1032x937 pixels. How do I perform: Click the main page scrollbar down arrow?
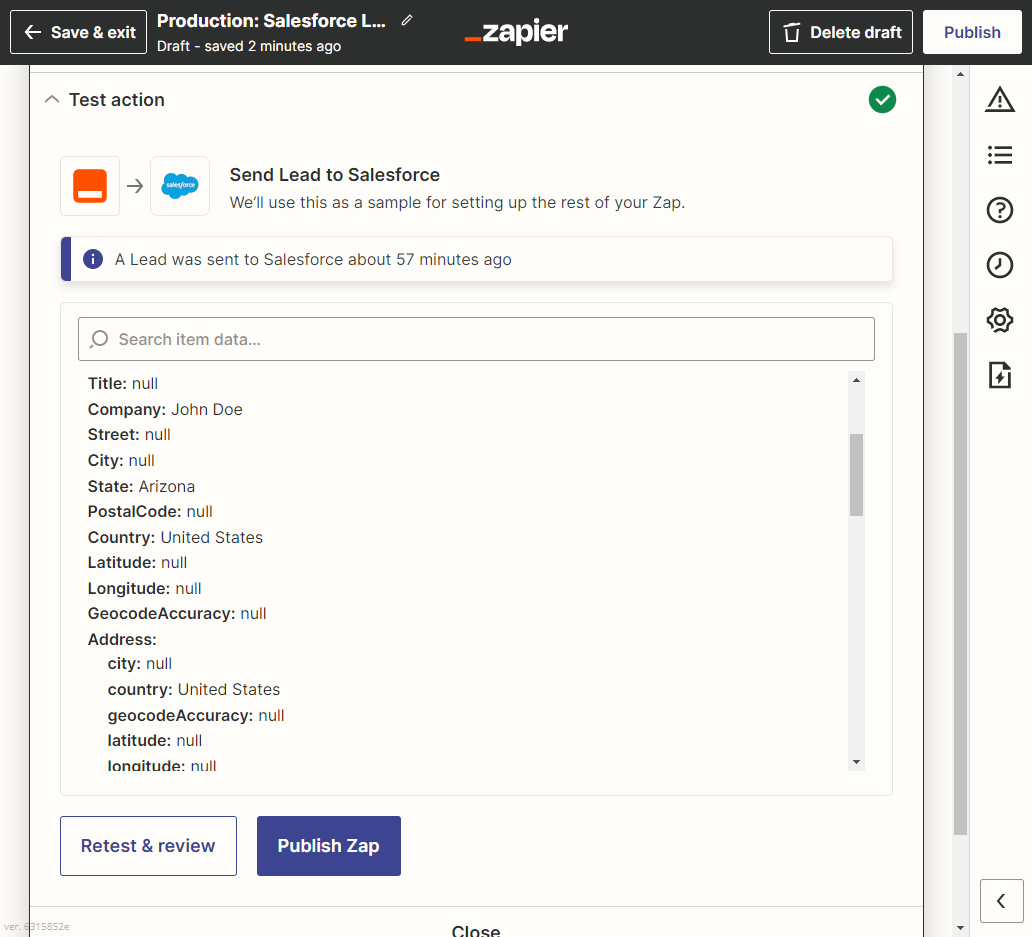point(960,928)
